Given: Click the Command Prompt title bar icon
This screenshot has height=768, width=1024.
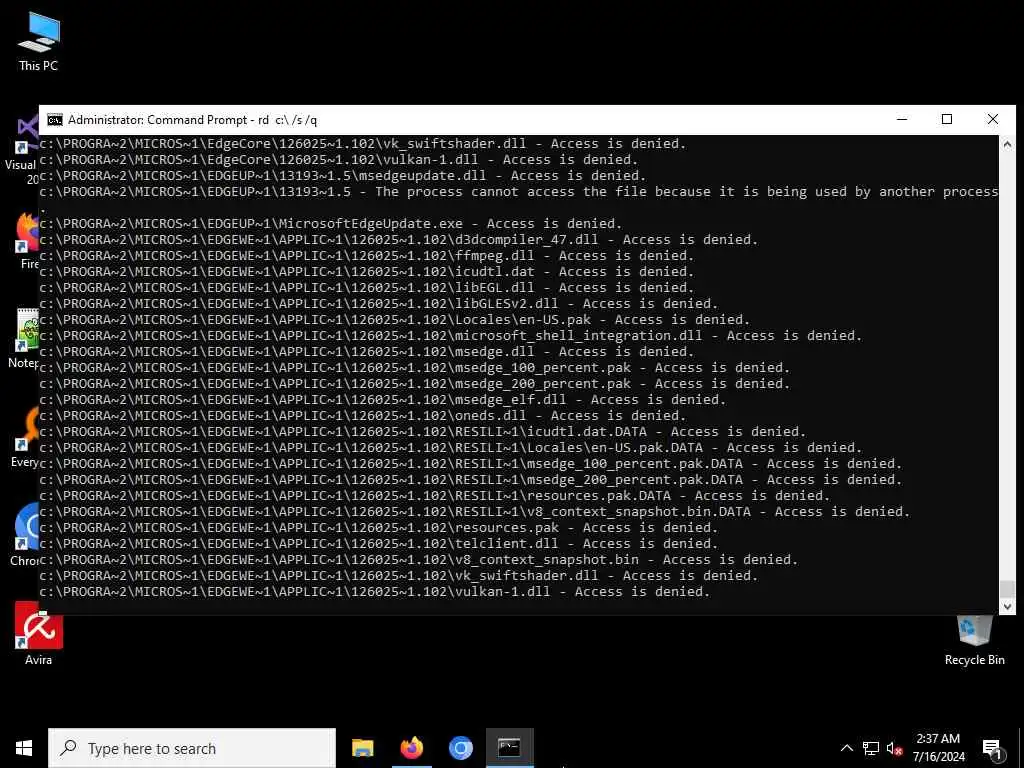Looking at the screenshot, I should tap(55, 120).
